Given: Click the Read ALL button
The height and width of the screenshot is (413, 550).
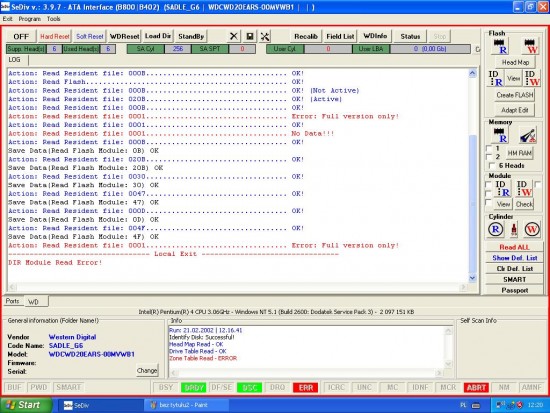Looking at the screenshot, I should (x=514, y=247).
